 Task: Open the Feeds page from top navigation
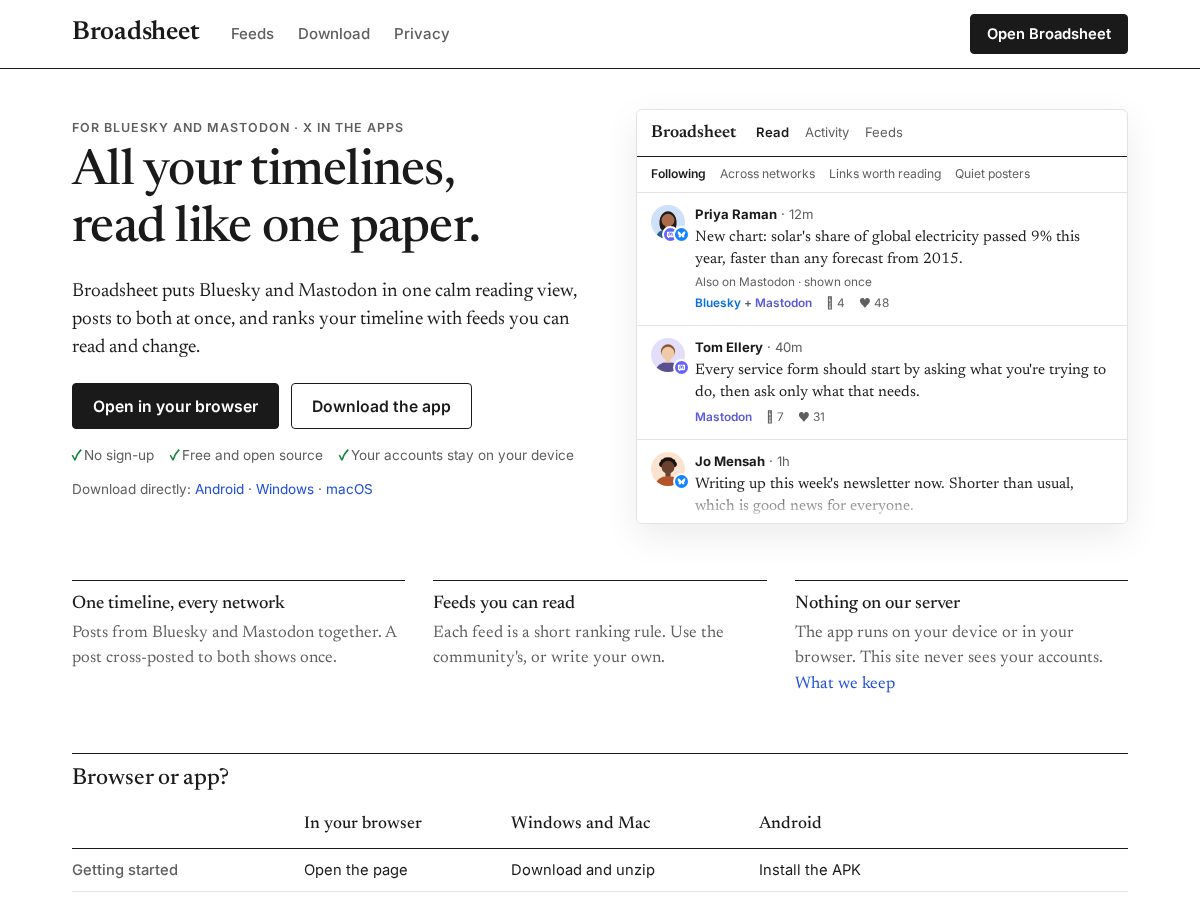252,34
